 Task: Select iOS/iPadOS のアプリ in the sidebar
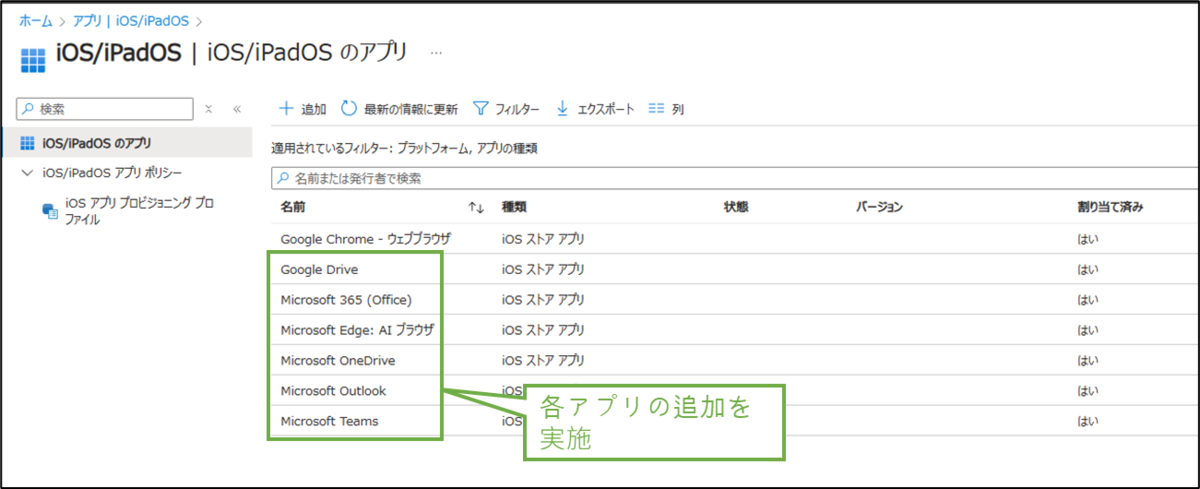(126, 142)
